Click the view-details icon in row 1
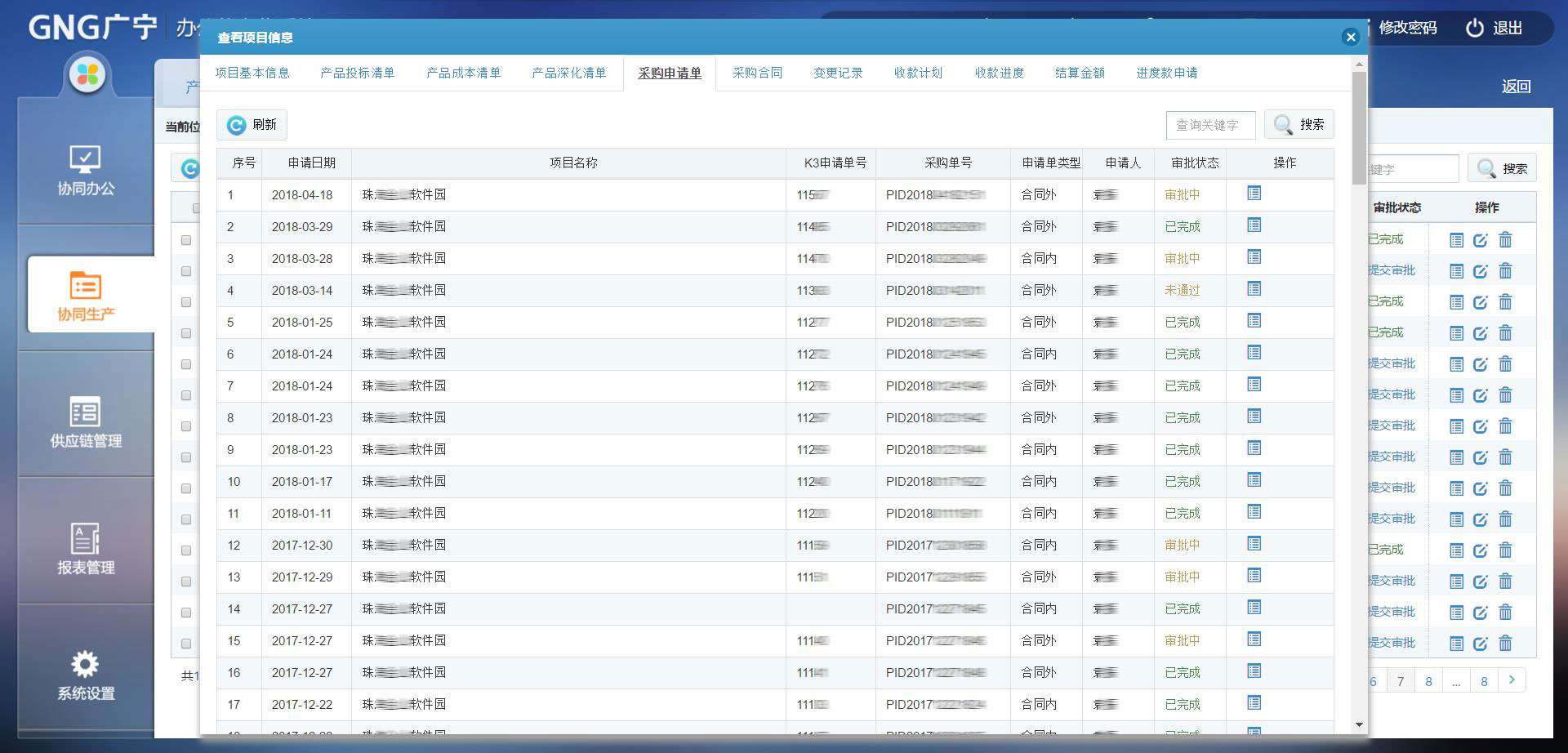 [x=1254, y=194]
